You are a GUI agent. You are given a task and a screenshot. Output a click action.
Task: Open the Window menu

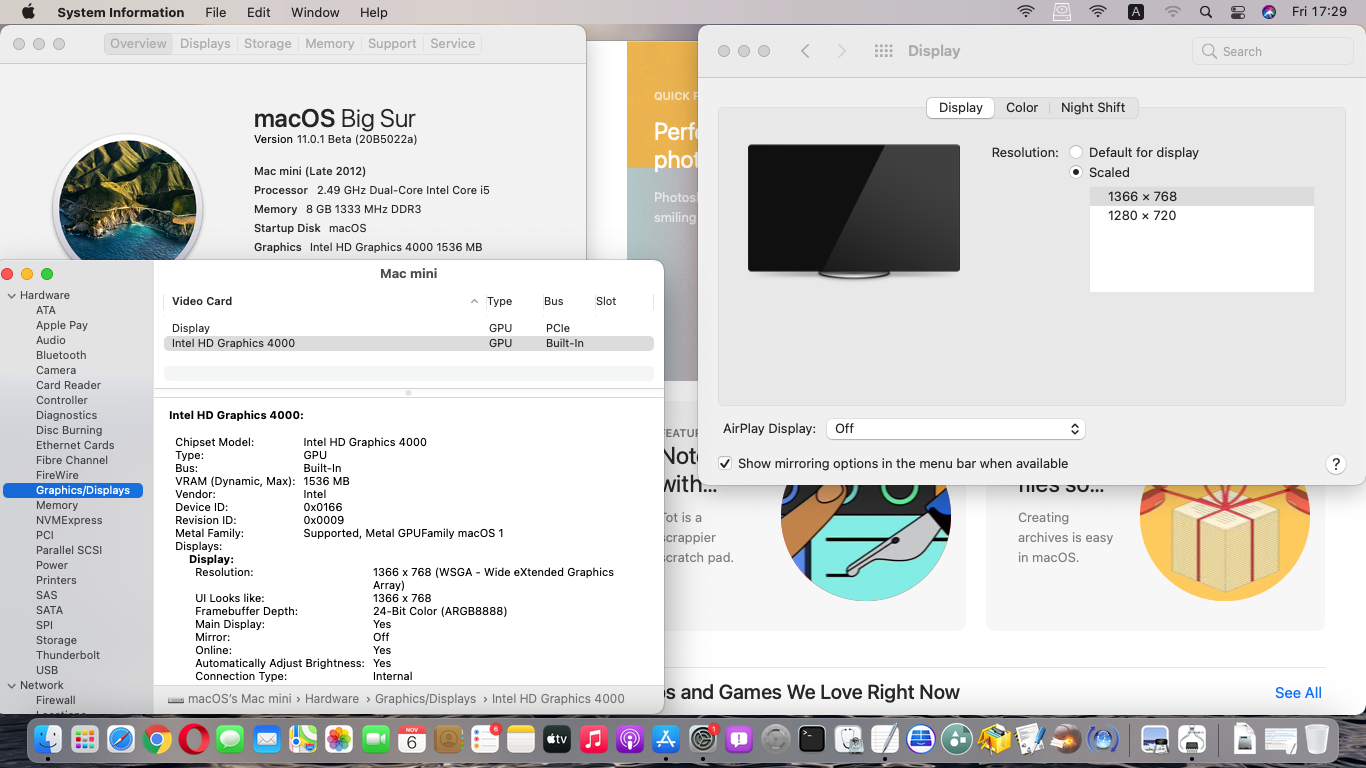[315, 12]
